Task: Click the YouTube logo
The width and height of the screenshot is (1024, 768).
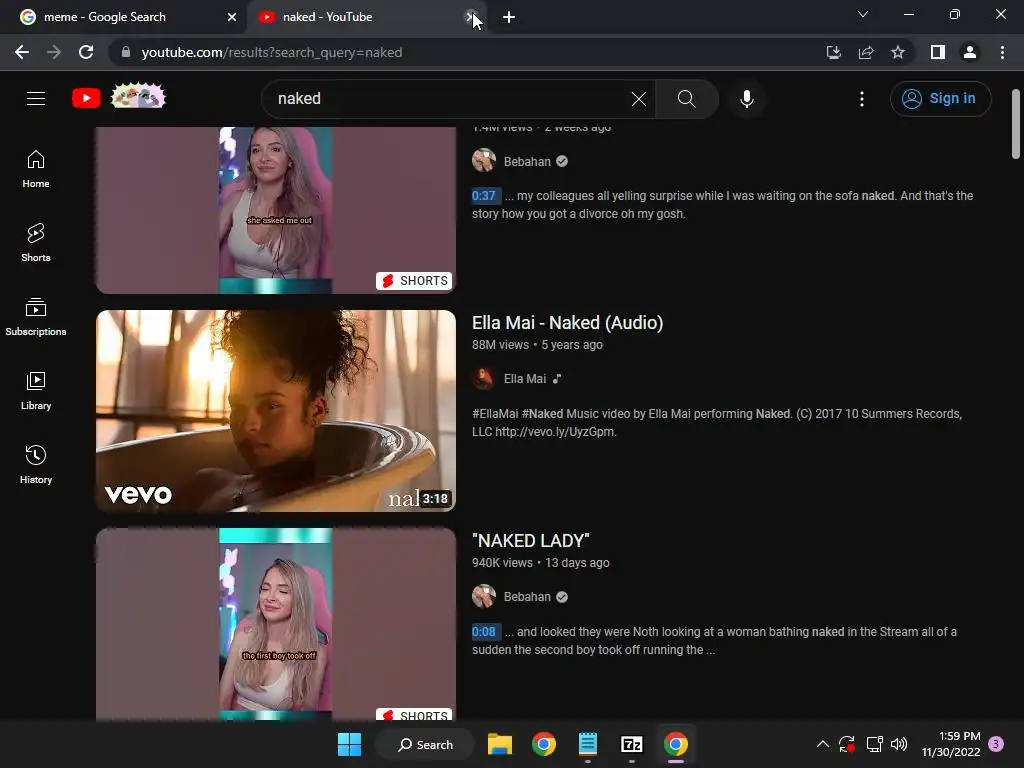Action: pyautogui.click(x=86, y=99)
